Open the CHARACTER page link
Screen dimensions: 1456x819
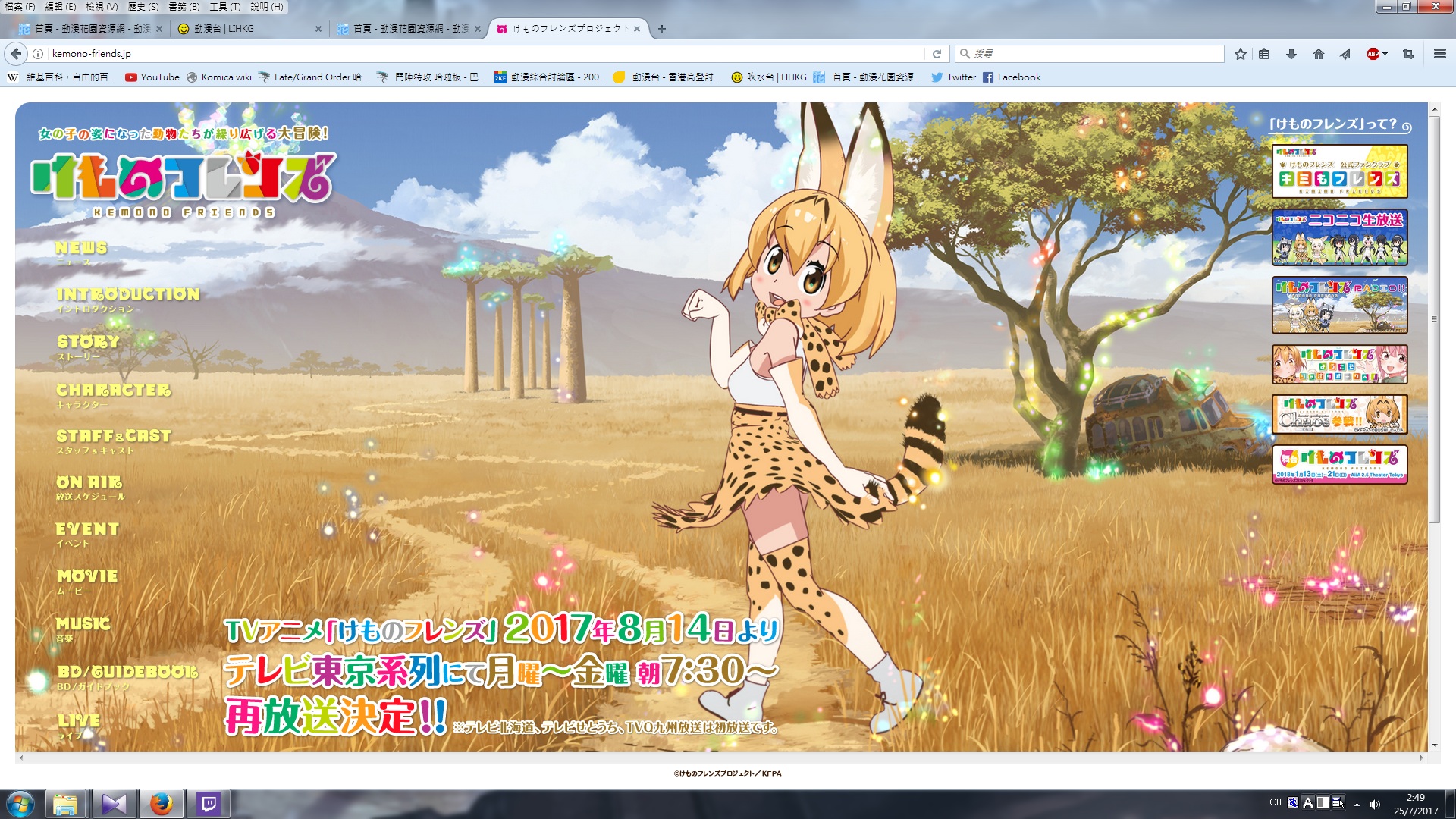[x=114, y=391]
